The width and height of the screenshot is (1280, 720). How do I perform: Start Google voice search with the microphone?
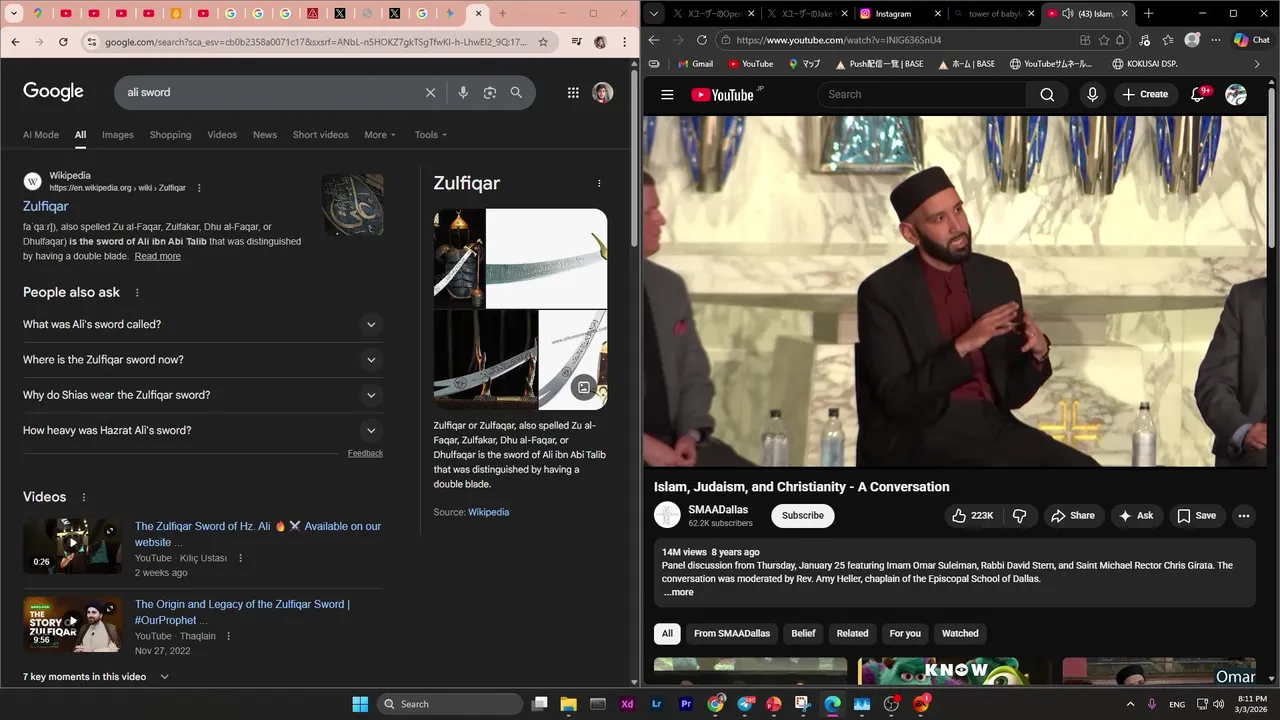(463, 92)
